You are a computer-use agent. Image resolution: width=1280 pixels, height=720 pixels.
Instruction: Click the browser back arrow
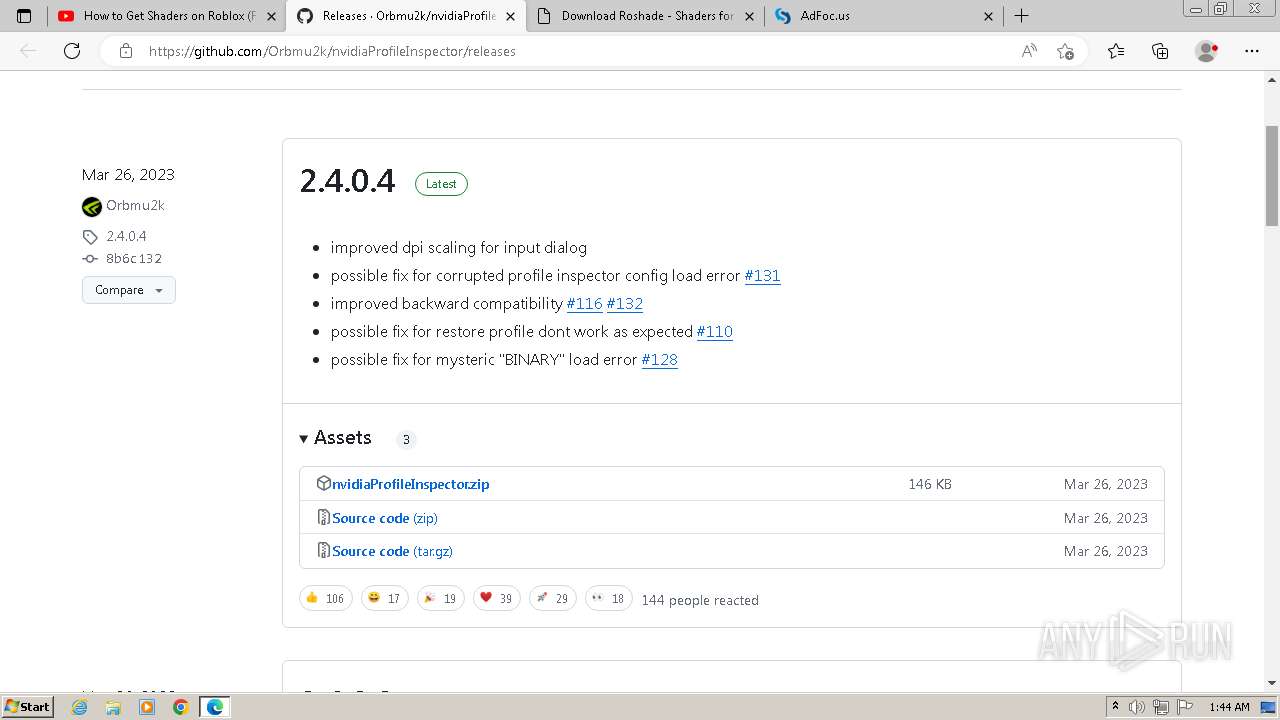[28, 51]
